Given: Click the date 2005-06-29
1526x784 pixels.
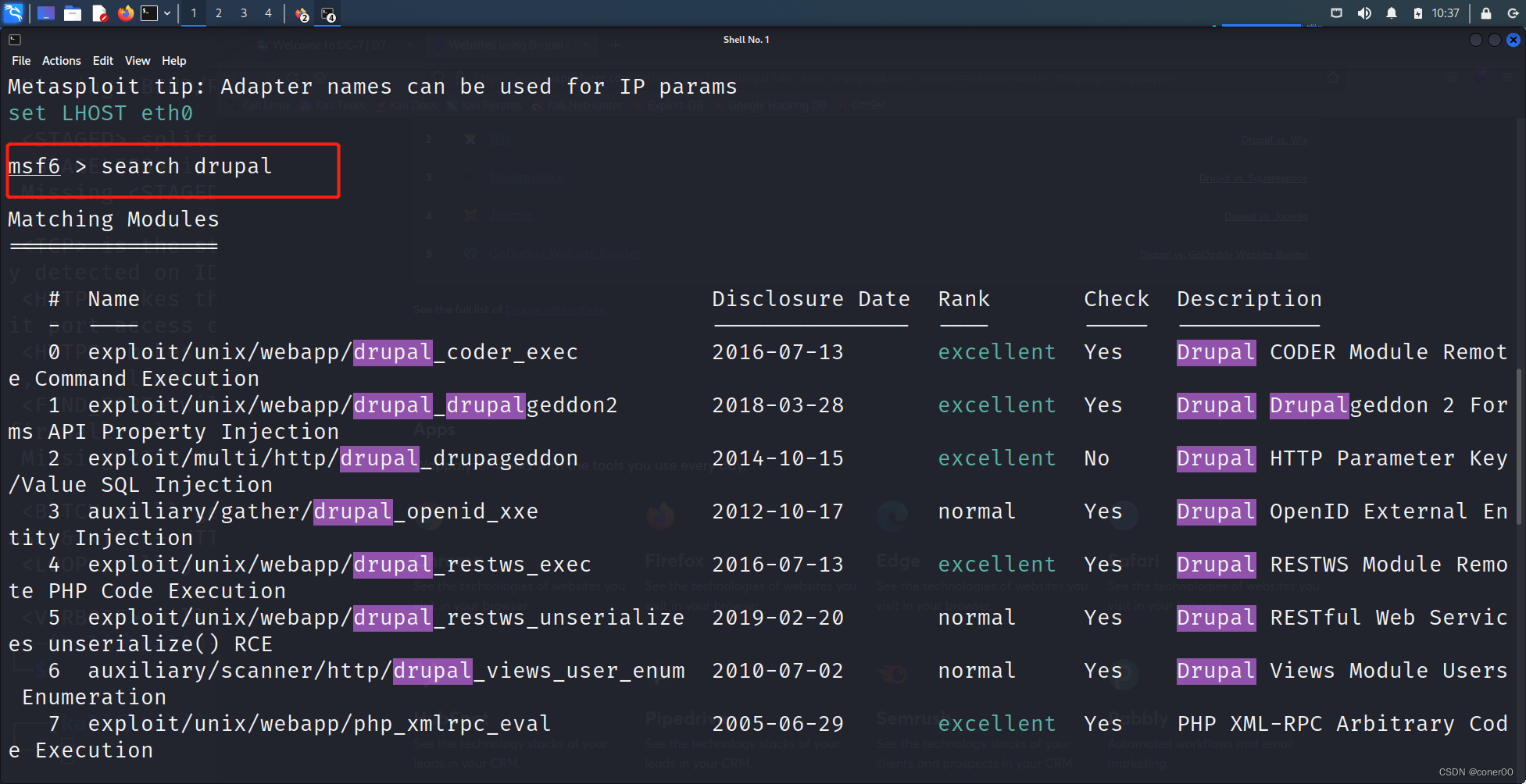Looking at the screenshot, I should [778, 724].
